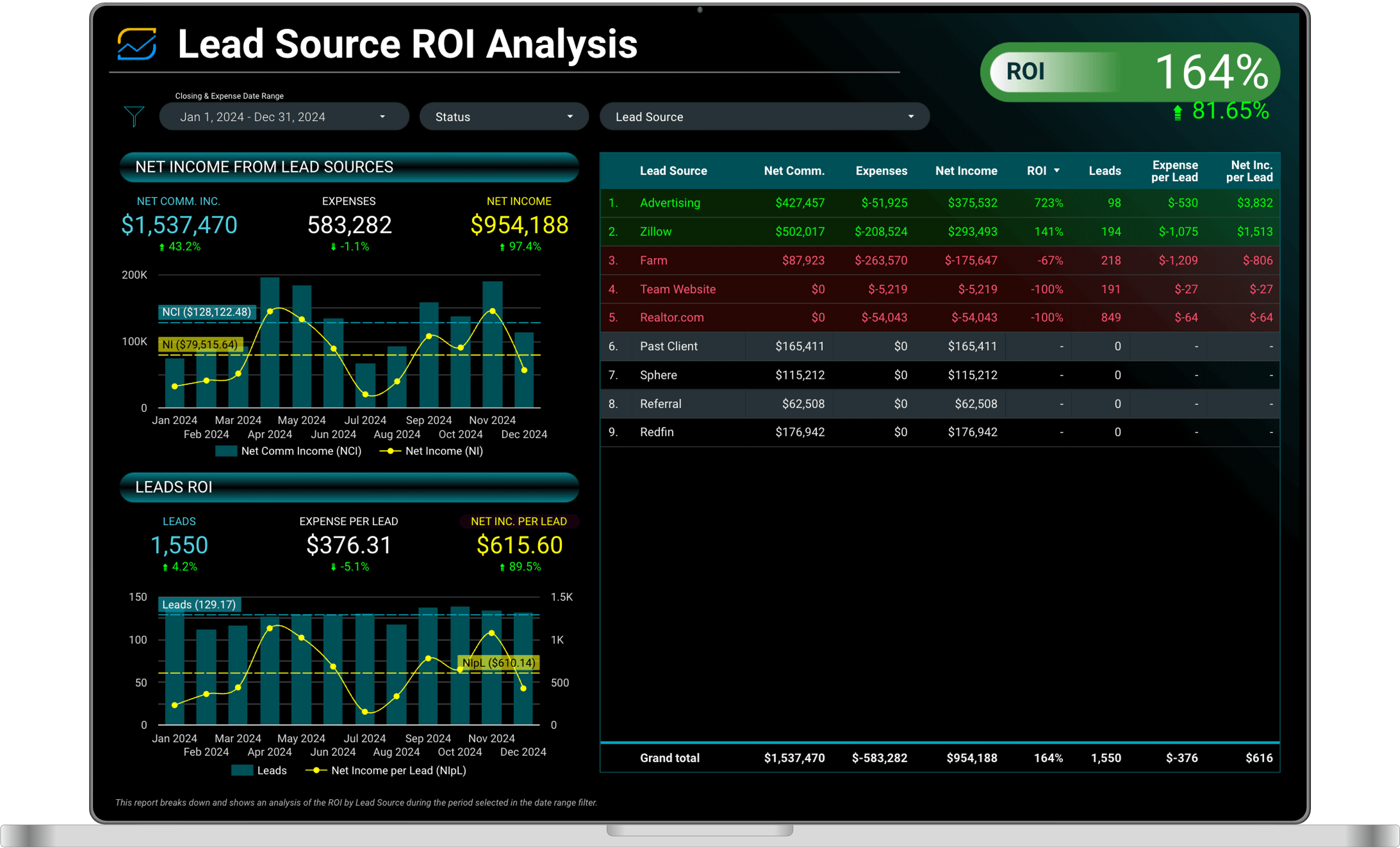The width and height of the screenshot is (1400, 848).
Task: Select the Team Website row
Action: pyautogui.click(x=940, y=289)
